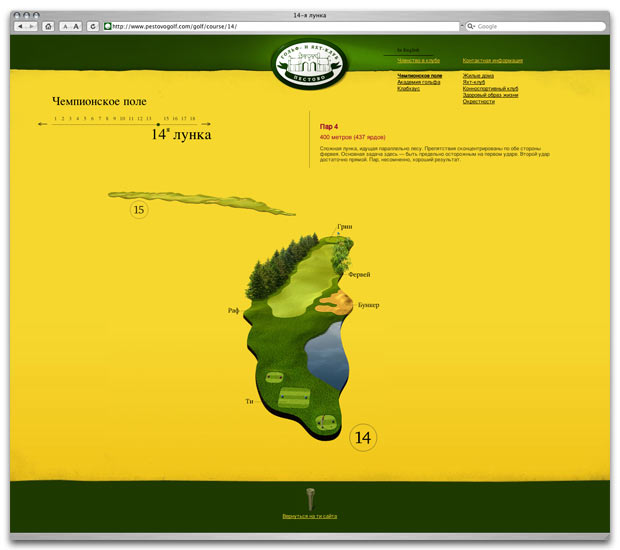The image size is (620, 550).
Task: Open the 'Членство в клубе' navigation item
Action: [418, 60]
